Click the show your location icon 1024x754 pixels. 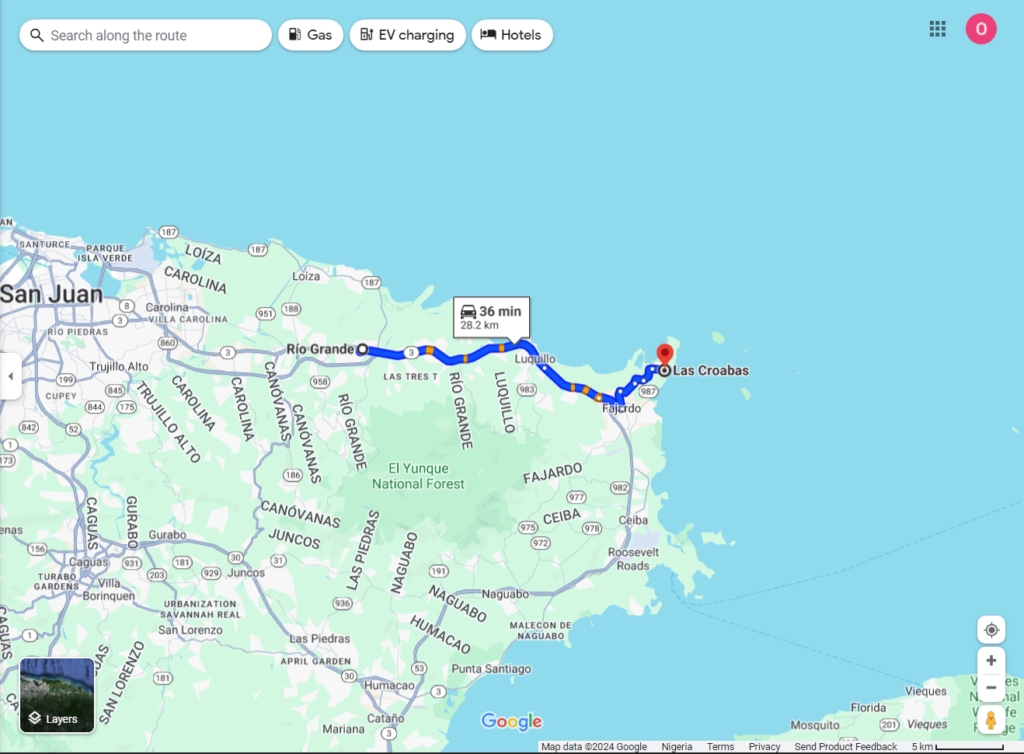click(991, 630)
